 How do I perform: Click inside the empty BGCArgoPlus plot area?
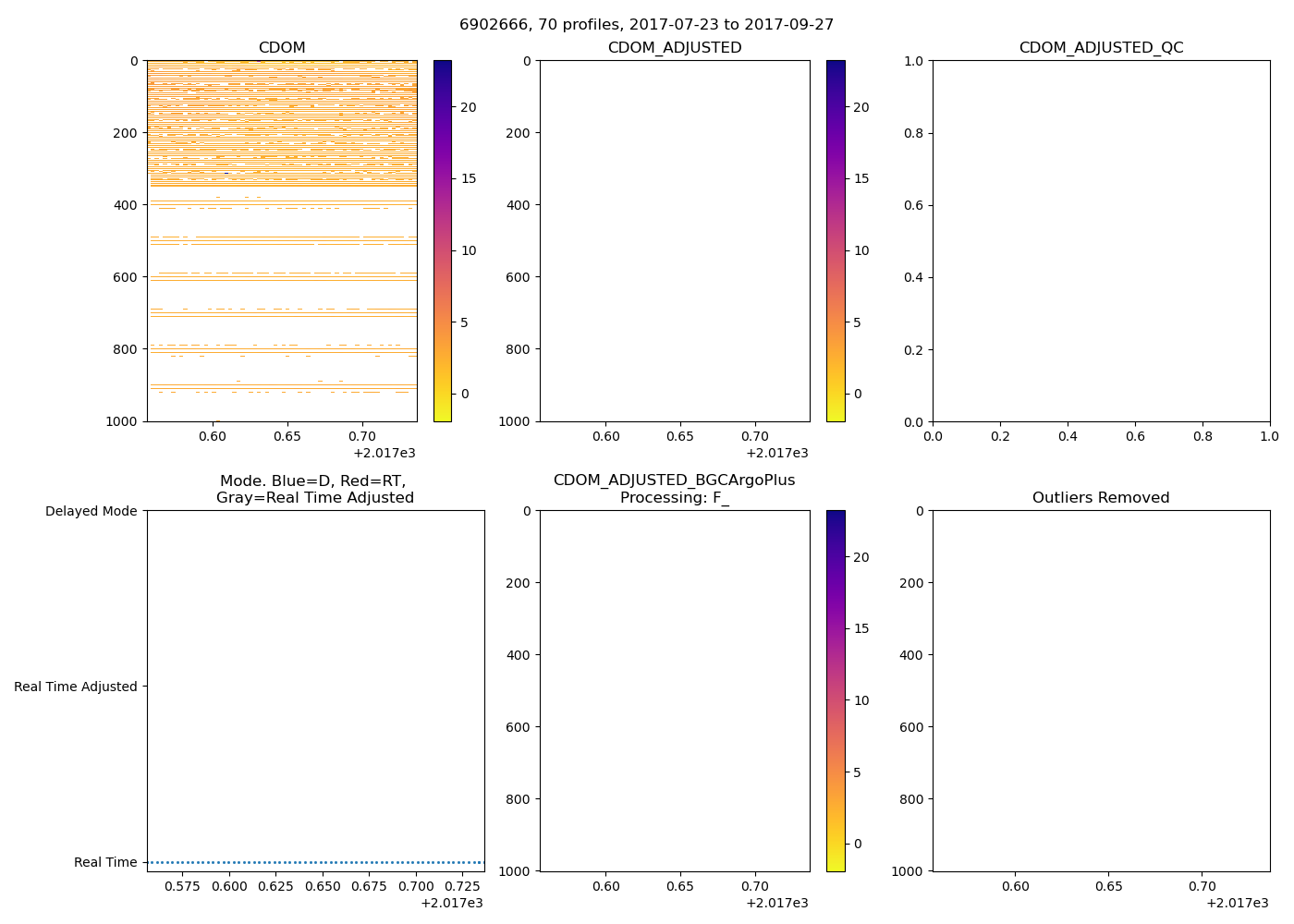(x=674, y=690)
